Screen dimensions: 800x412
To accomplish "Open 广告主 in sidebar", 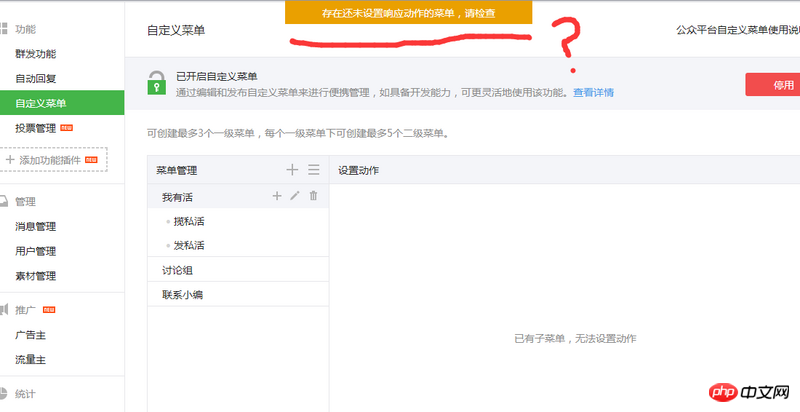I will [31, 335].
